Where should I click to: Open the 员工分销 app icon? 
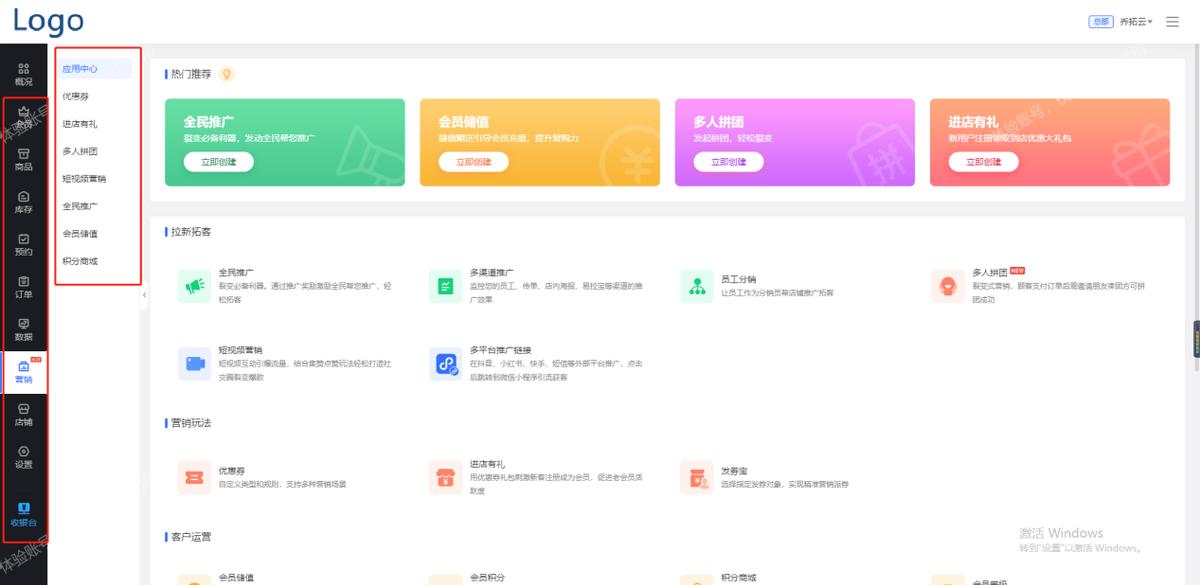(x=697, y=286)
